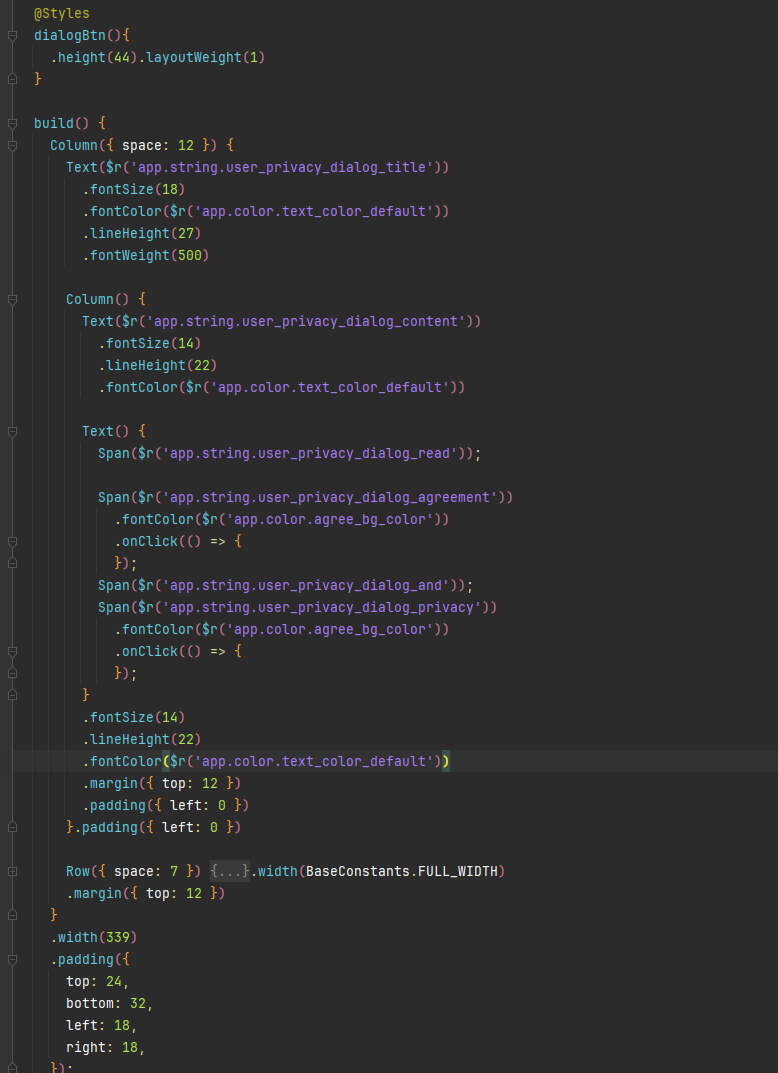
Task: Click the .fontSize(18) line
Action: click(x=134, y=189)
